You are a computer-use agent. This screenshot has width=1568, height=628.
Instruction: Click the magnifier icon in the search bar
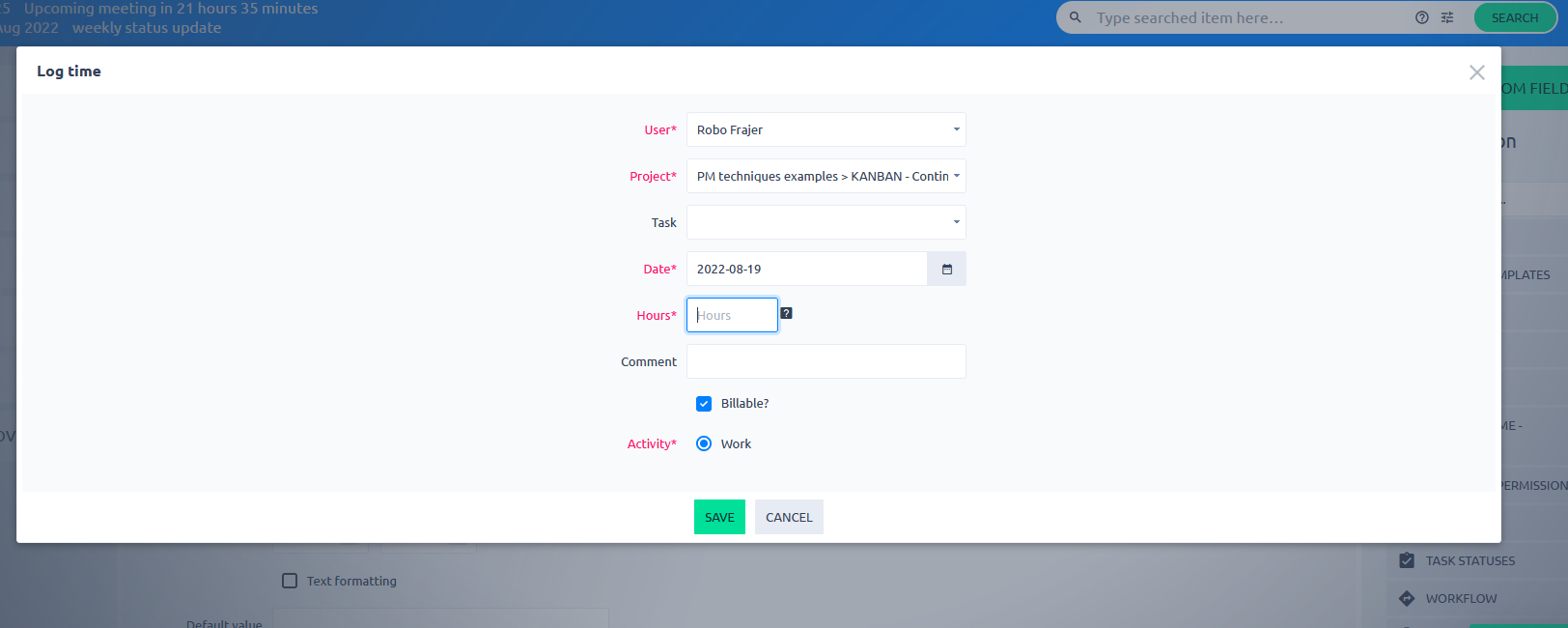coord(1075,17)
